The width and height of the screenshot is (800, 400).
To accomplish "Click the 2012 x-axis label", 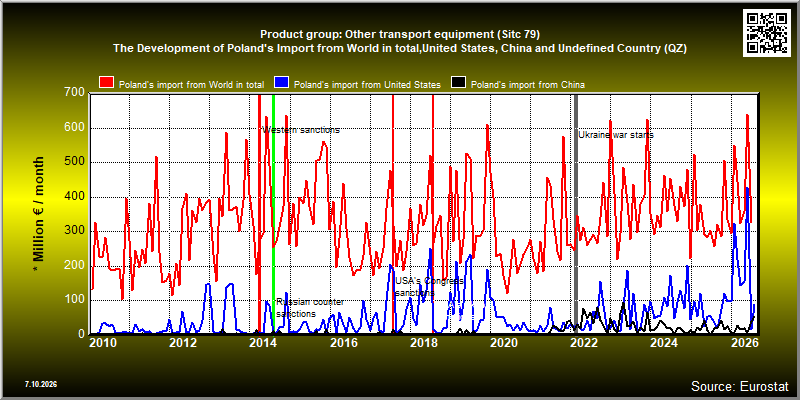I will [x=183, y=343].
